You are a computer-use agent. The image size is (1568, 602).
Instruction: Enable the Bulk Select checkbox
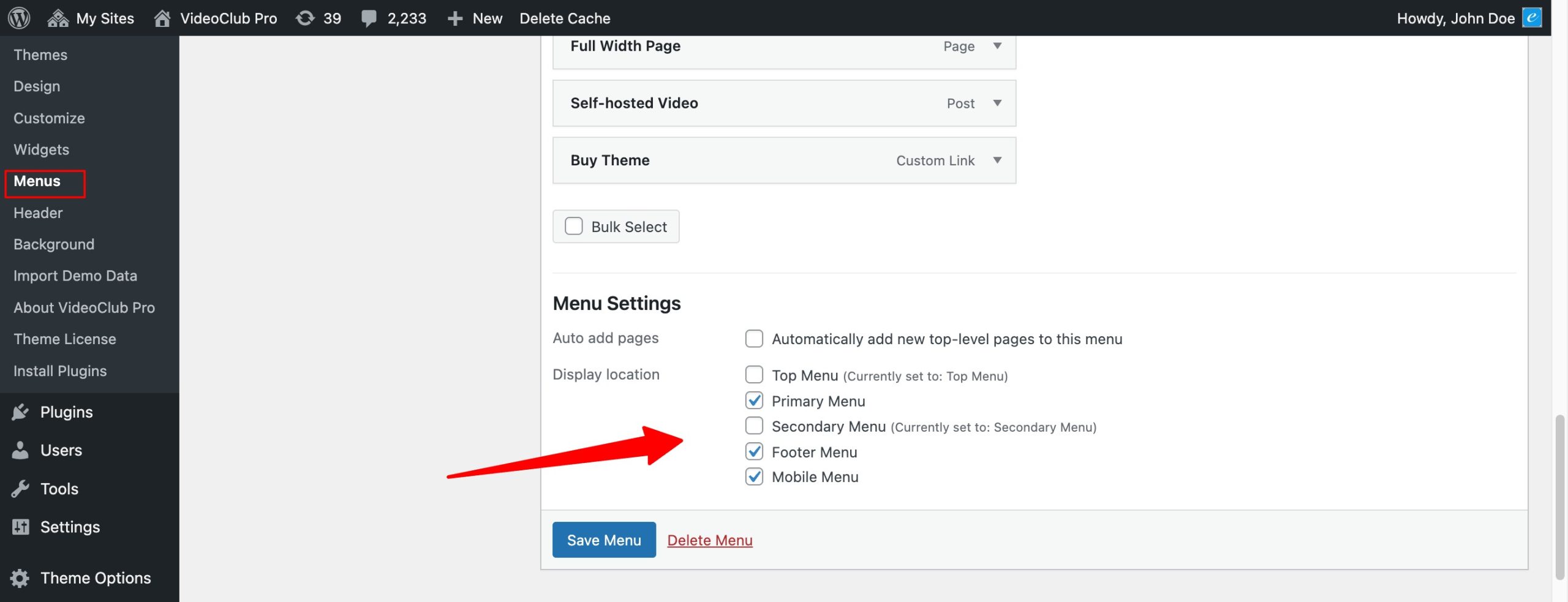tap(574, 226)
